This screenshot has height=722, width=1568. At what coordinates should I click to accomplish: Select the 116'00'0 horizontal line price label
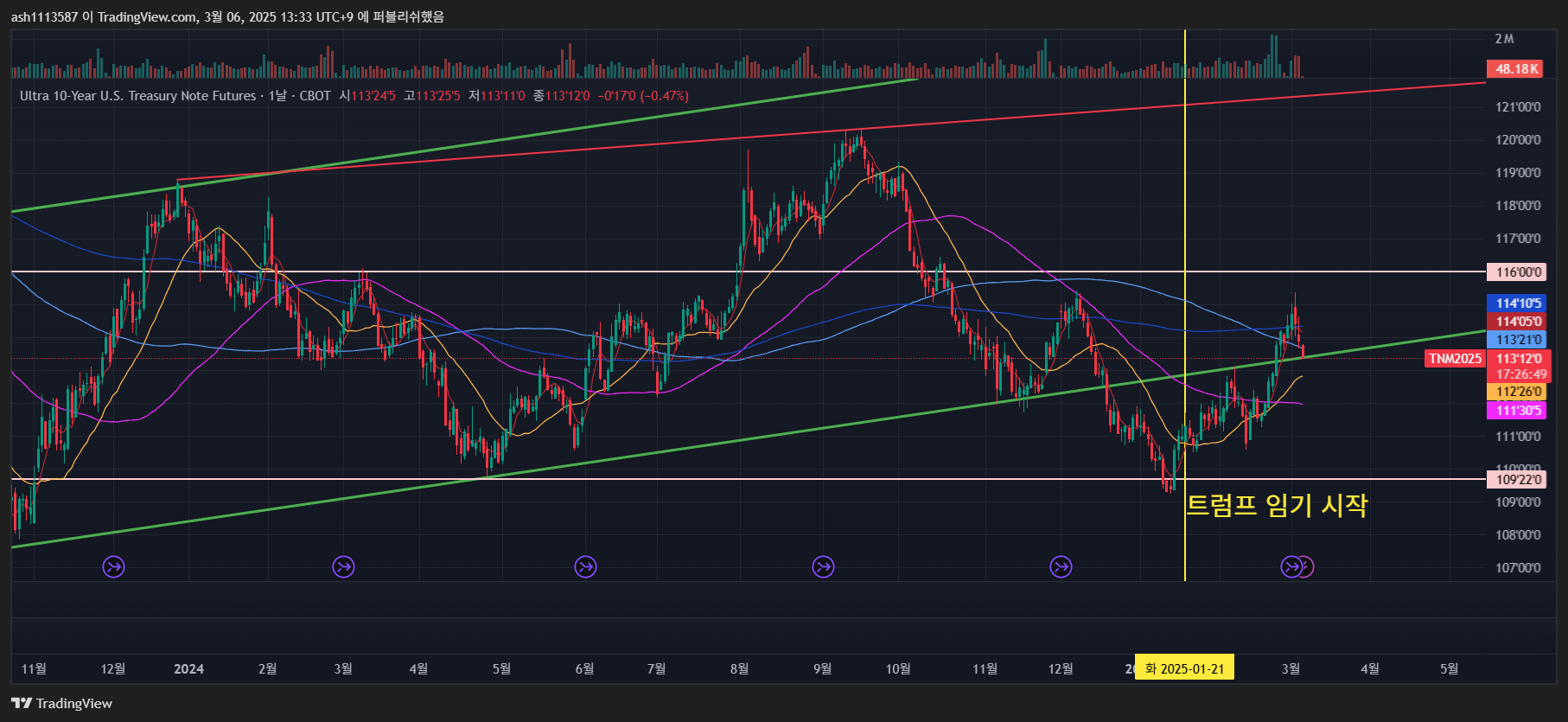point(1518,272)
